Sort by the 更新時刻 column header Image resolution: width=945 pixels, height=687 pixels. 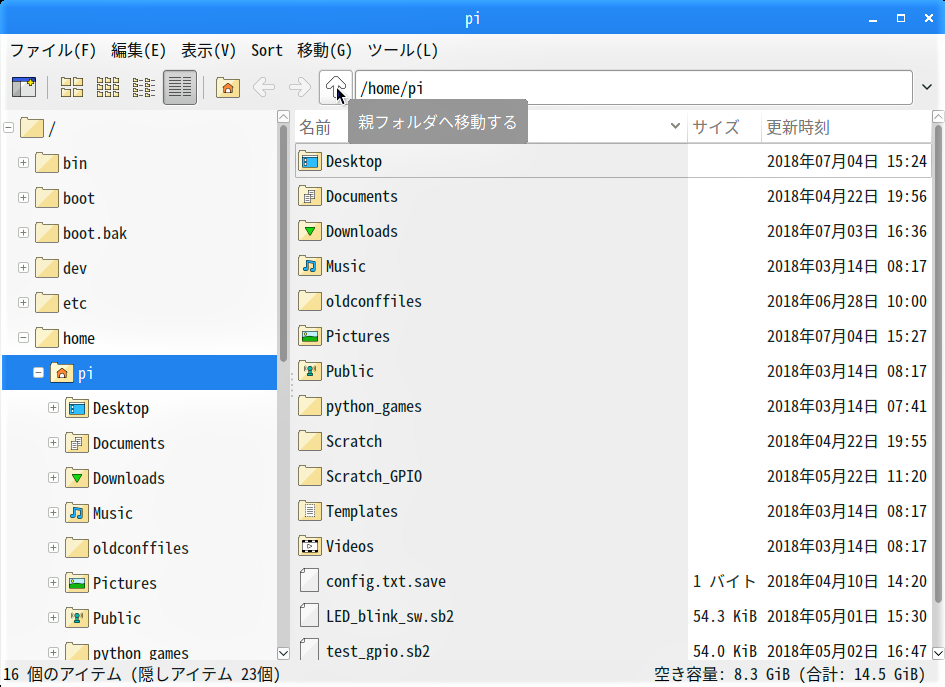tap(798, 127)
